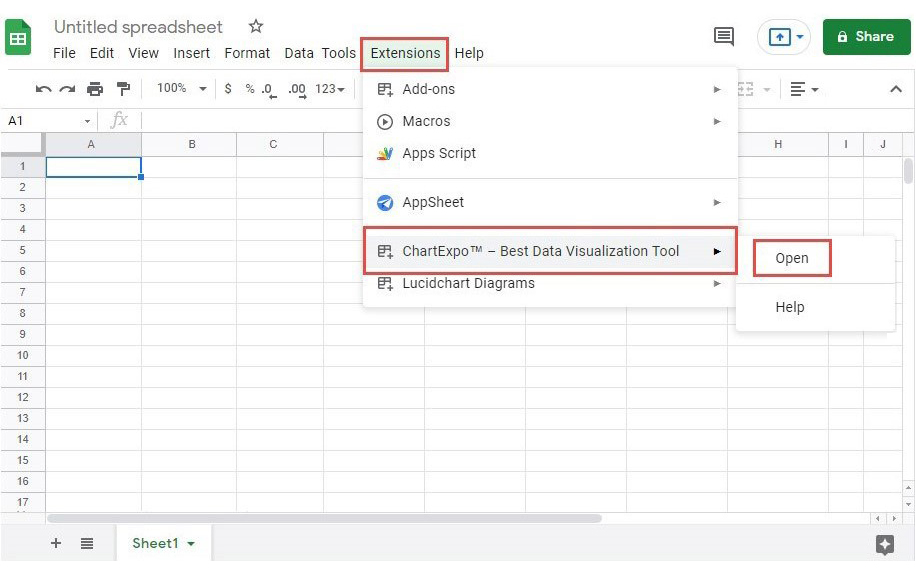Click the Add-ons menu icon

(x=385, y=89)
